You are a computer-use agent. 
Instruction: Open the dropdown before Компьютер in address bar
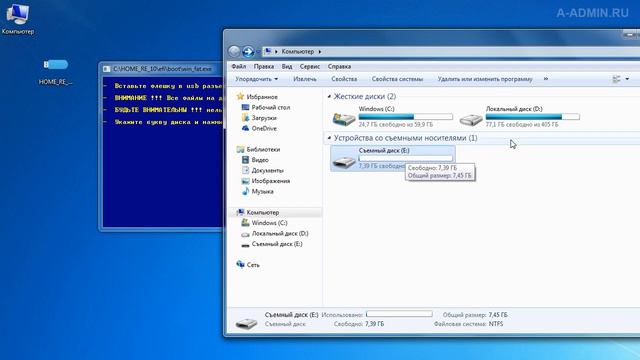point(276,52)
